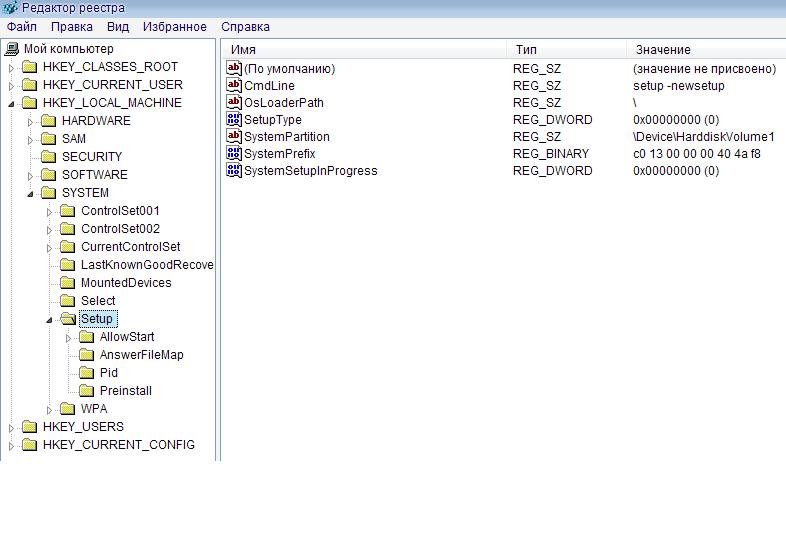
Task: Click the SECURITY folder icon
Action: [x=49, y=157]
